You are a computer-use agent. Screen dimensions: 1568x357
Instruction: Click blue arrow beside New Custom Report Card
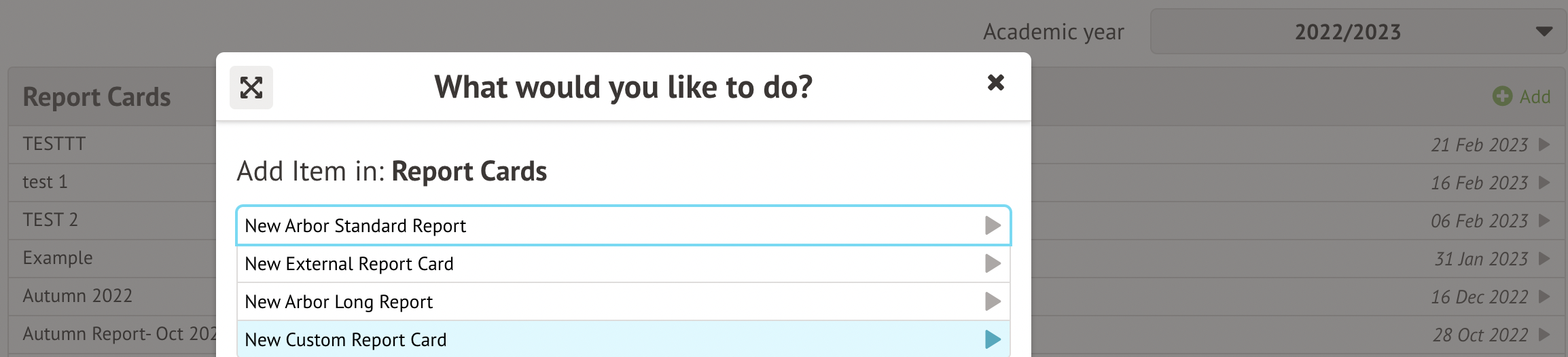point(993,339)
